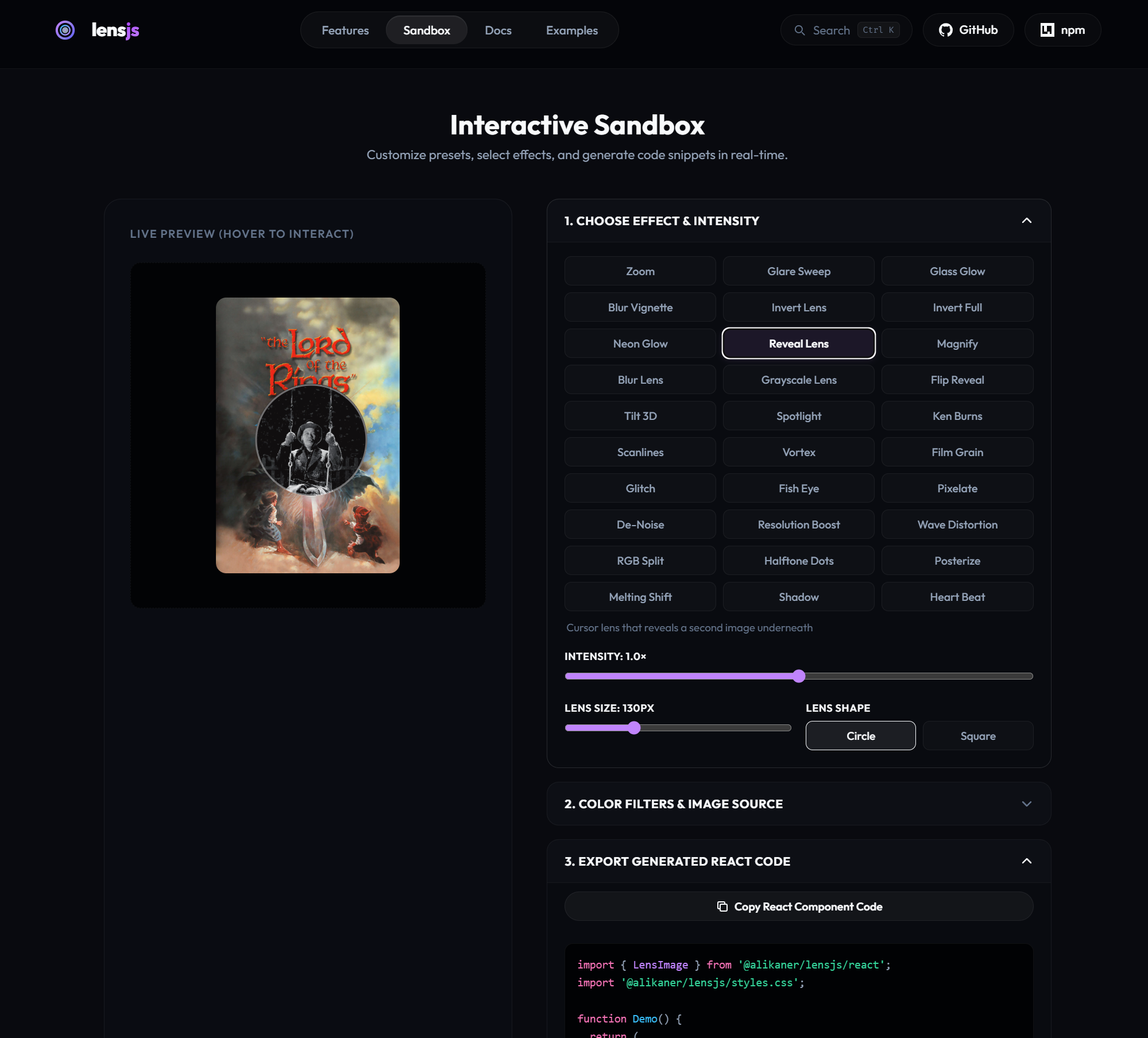Pick the Vortex effect
1148x1038 pixels.
click(x=799, y=452)
